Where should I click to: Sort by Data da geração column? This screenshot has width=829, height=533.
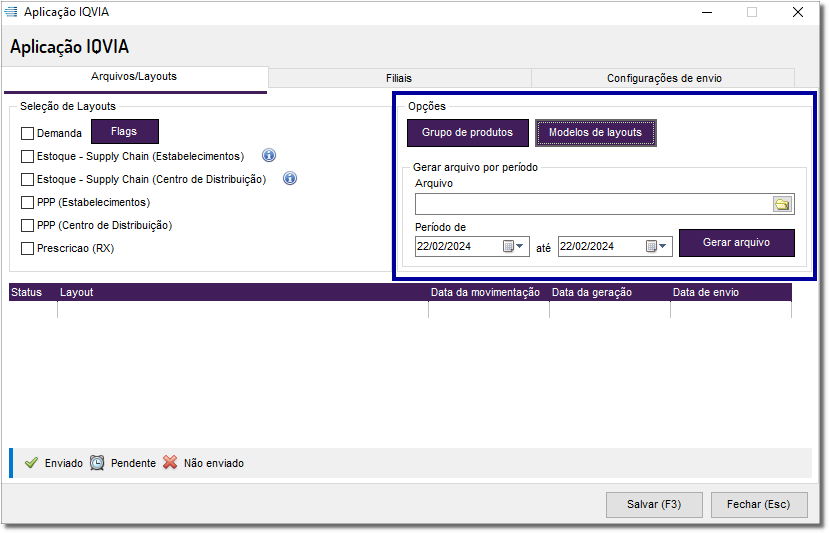(610, 292)
